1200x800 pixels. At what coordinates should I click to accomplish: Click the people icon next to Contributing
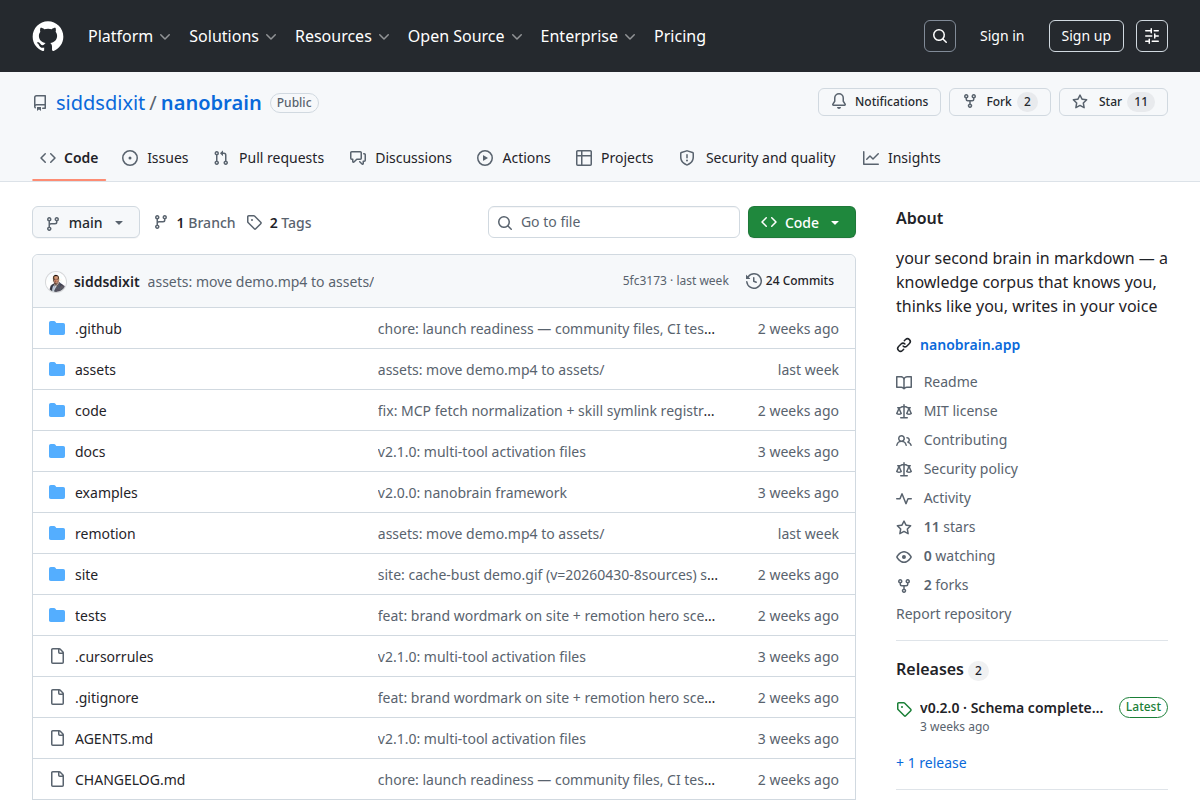[904, 440]
